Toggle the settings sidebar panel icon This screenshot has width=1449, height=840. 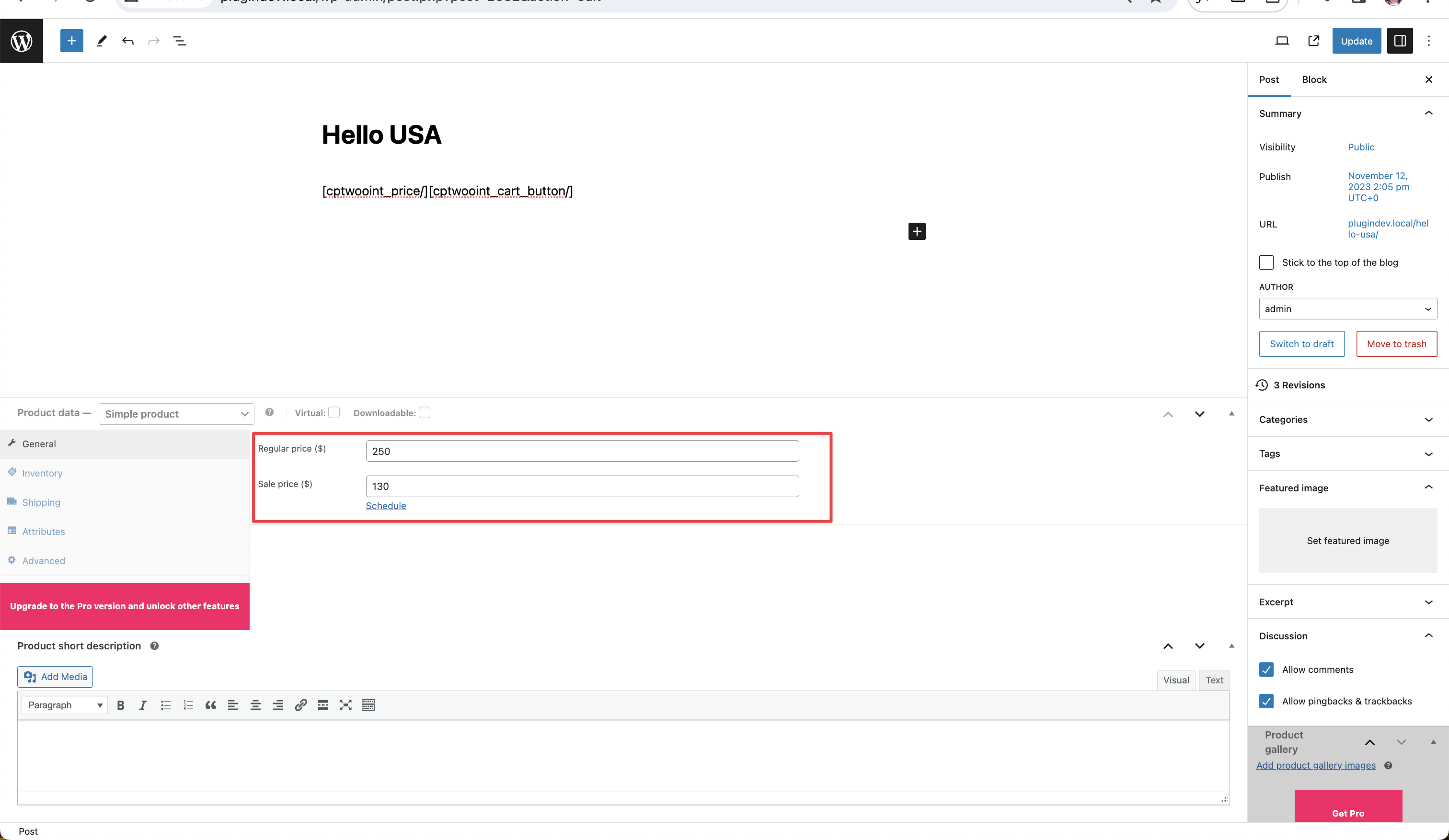[1400, 41]
